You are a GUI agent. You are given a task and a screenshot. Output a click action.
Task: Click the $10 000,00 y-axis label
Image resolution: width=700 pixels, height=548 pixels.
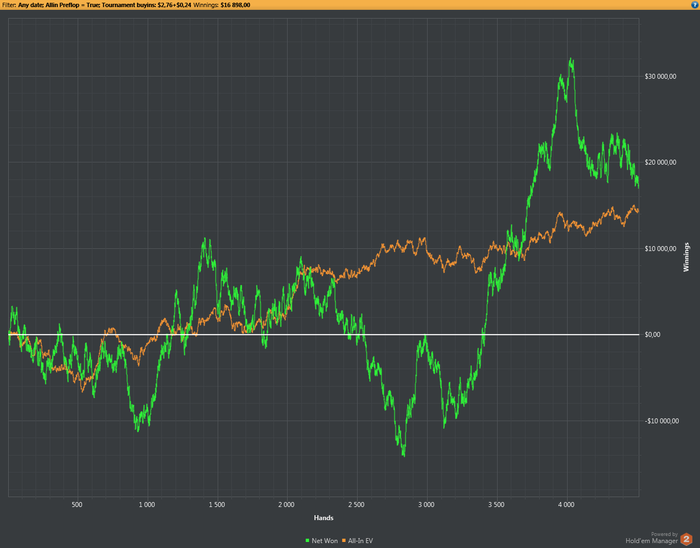(660, 249)
